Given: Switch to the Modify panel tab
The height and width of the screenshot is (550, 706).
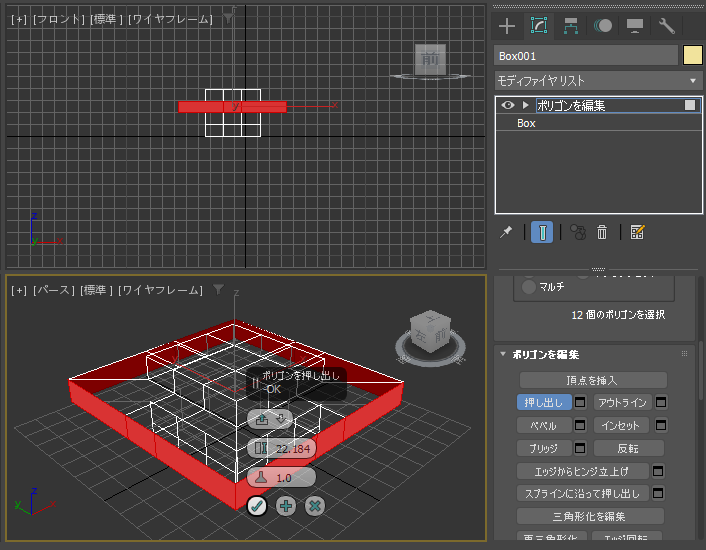Looking at the screenshot, I should pyautogui.click(x=539, y=26).
